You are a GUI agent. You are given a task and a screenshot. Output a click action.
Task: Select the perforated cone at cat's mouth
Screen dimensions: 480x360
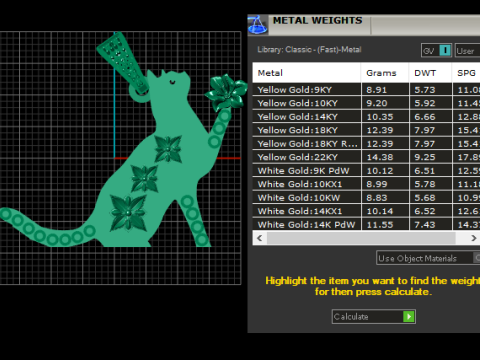(x=123, y=62)
